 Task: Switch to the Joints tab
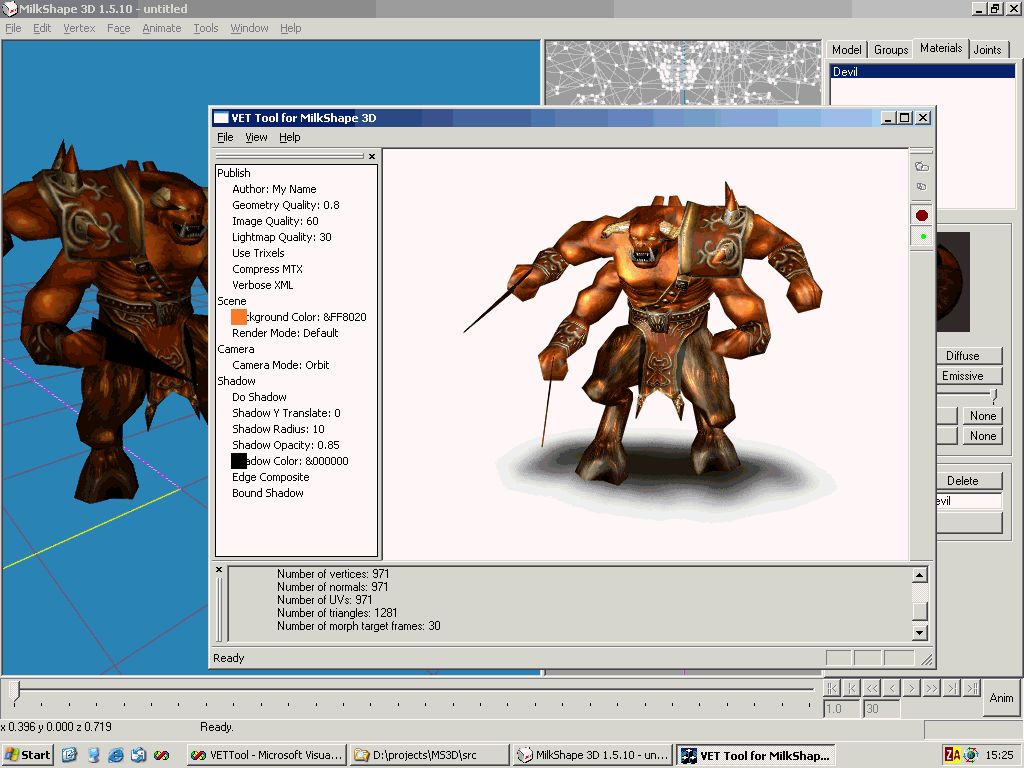tap(987, 50)
